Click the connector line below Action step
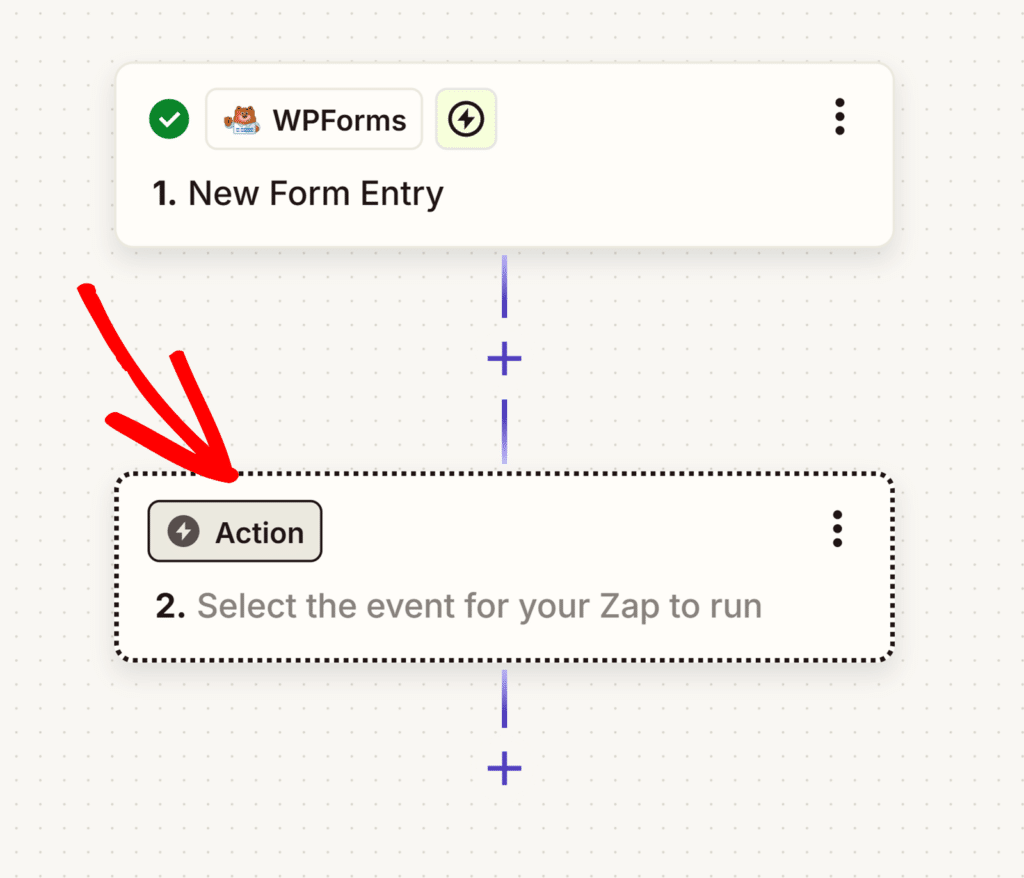The width and height of the screenshot is (1024, 878). (504, 699)
